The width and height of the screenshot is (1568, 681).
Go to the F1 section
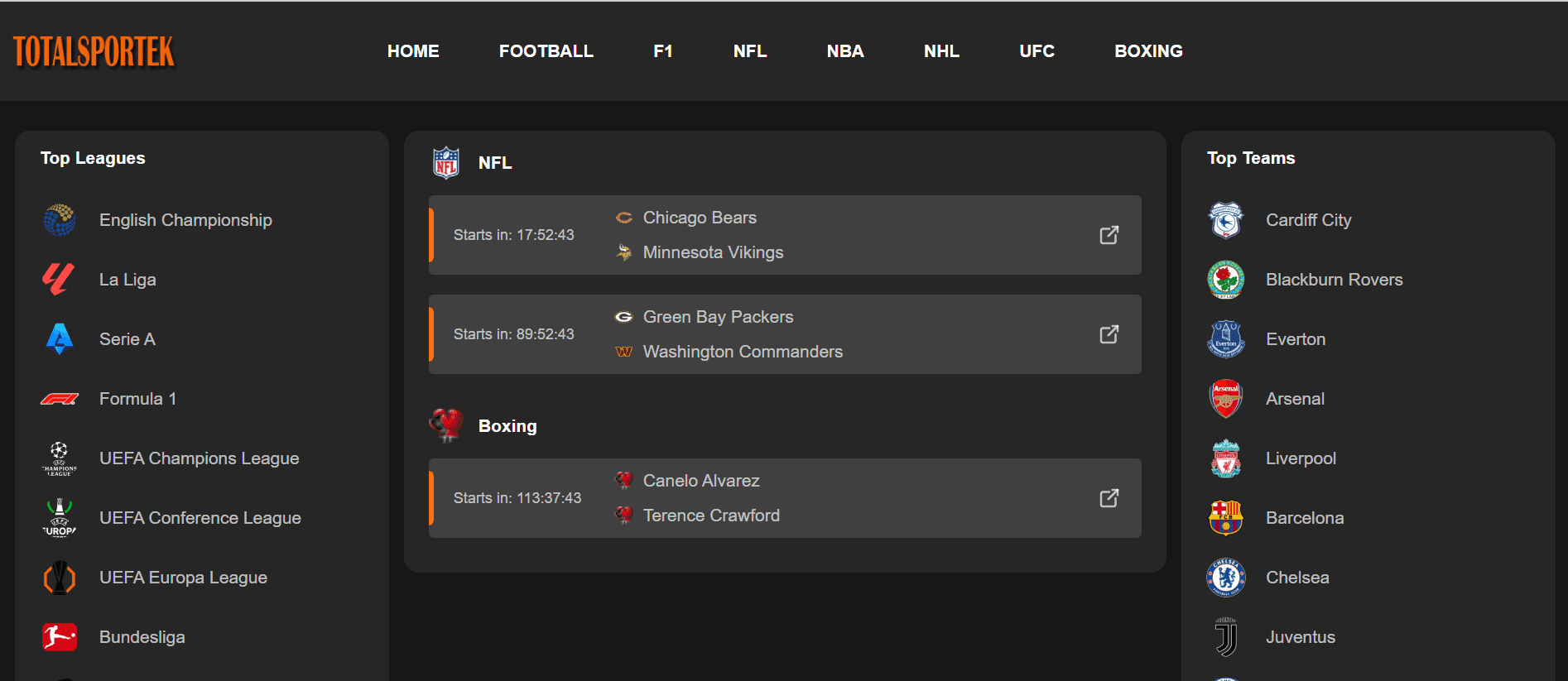click(x=663, y=51)
